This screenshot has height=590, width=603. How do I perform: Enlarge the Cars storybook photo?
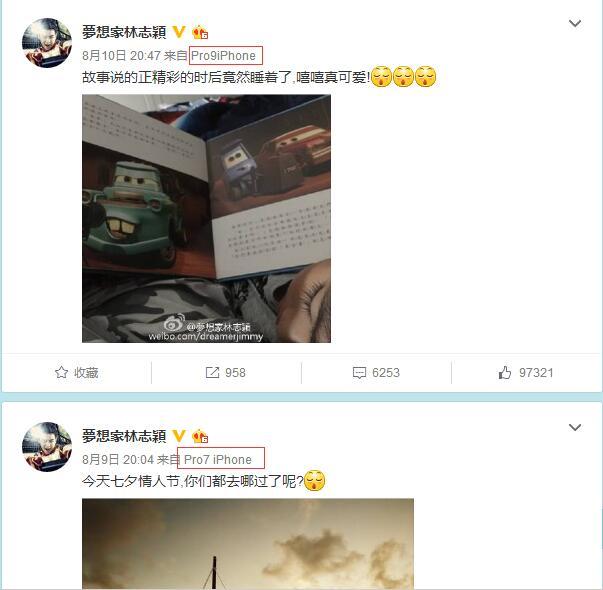click(x=206, y=218)
